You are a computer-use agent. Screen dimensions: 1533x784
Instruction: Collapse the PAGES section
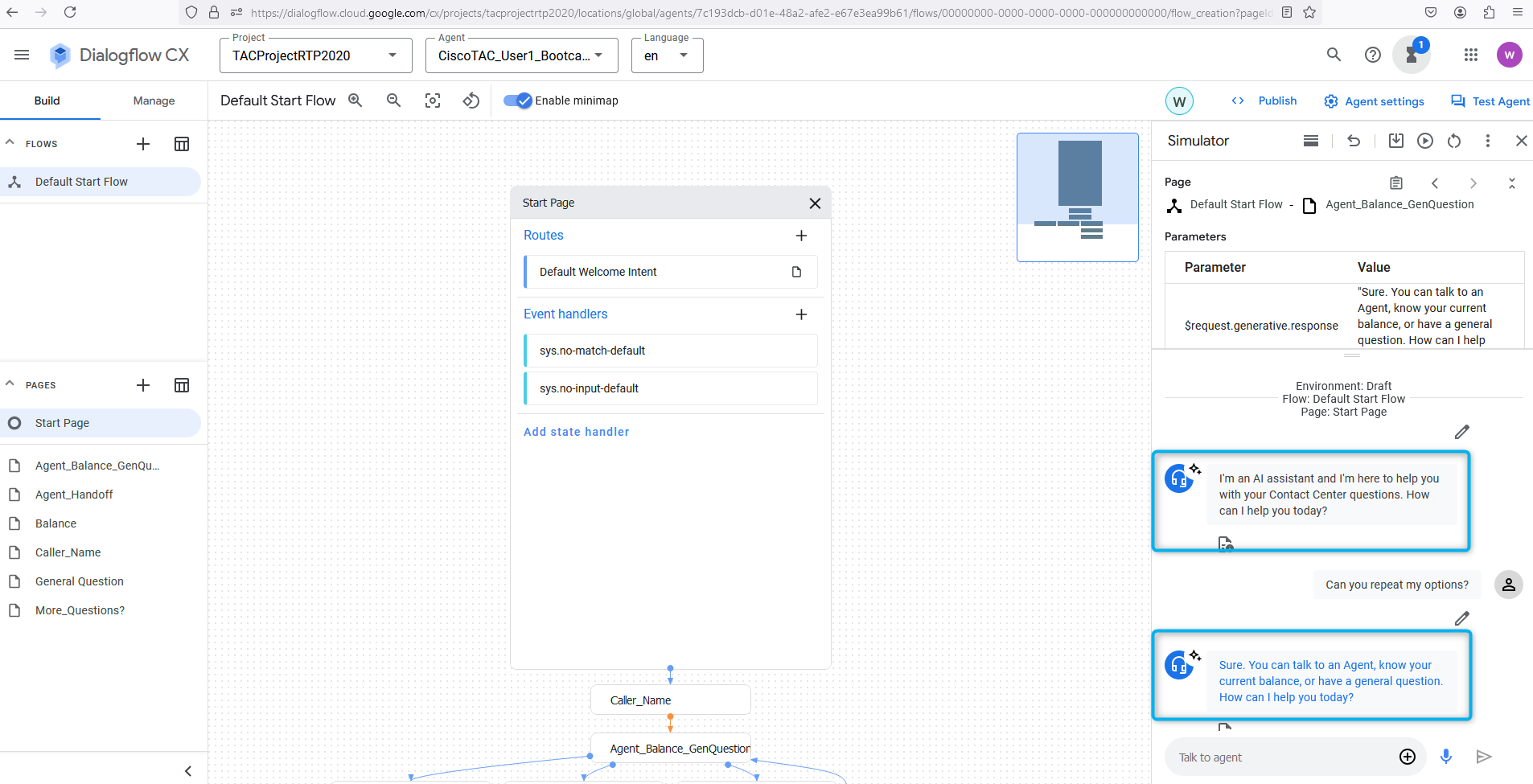pos(10,384)
